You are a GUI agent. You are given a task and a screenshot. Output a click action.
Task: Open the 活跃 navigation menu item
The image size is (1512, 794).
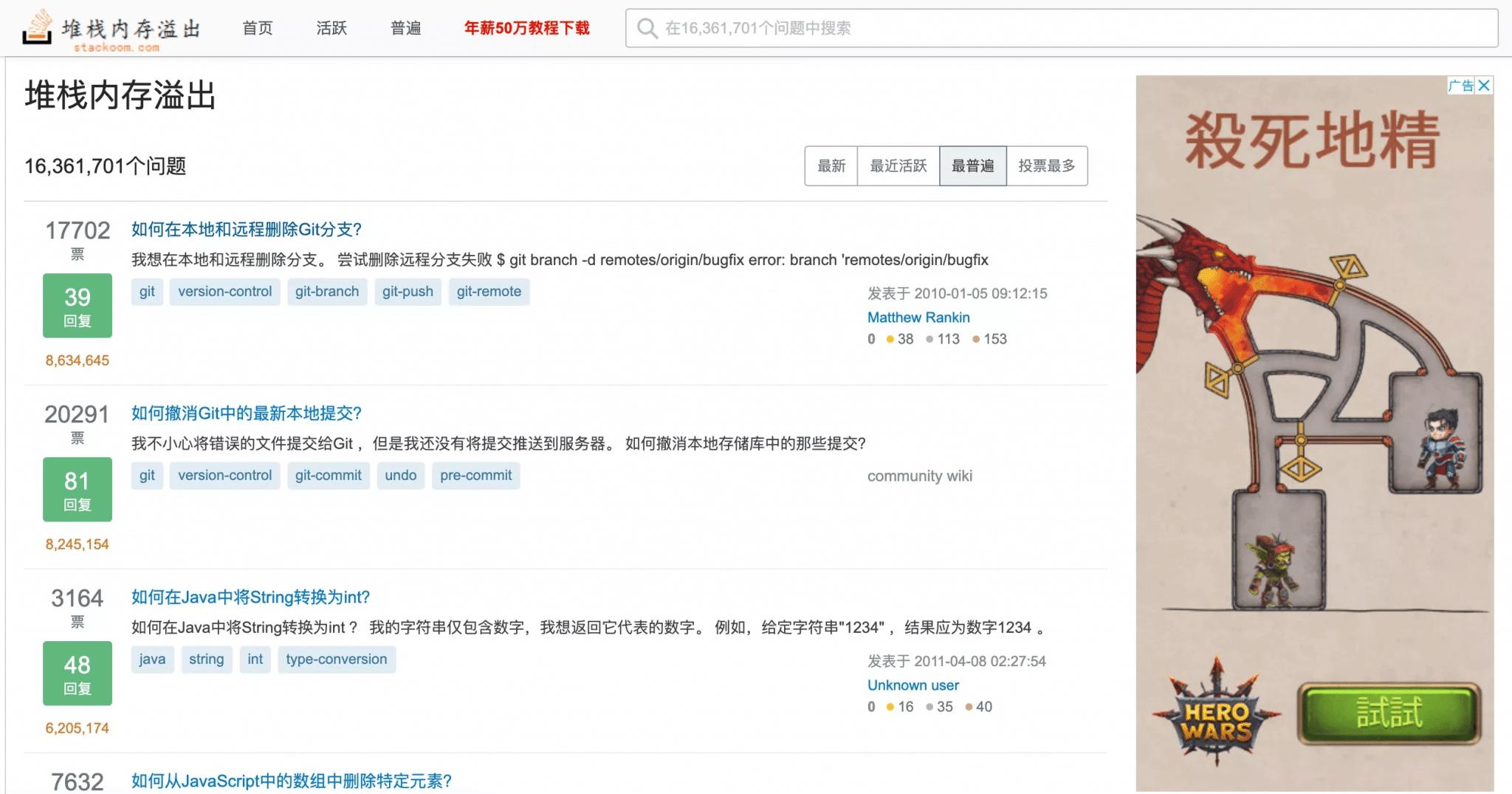330,28
